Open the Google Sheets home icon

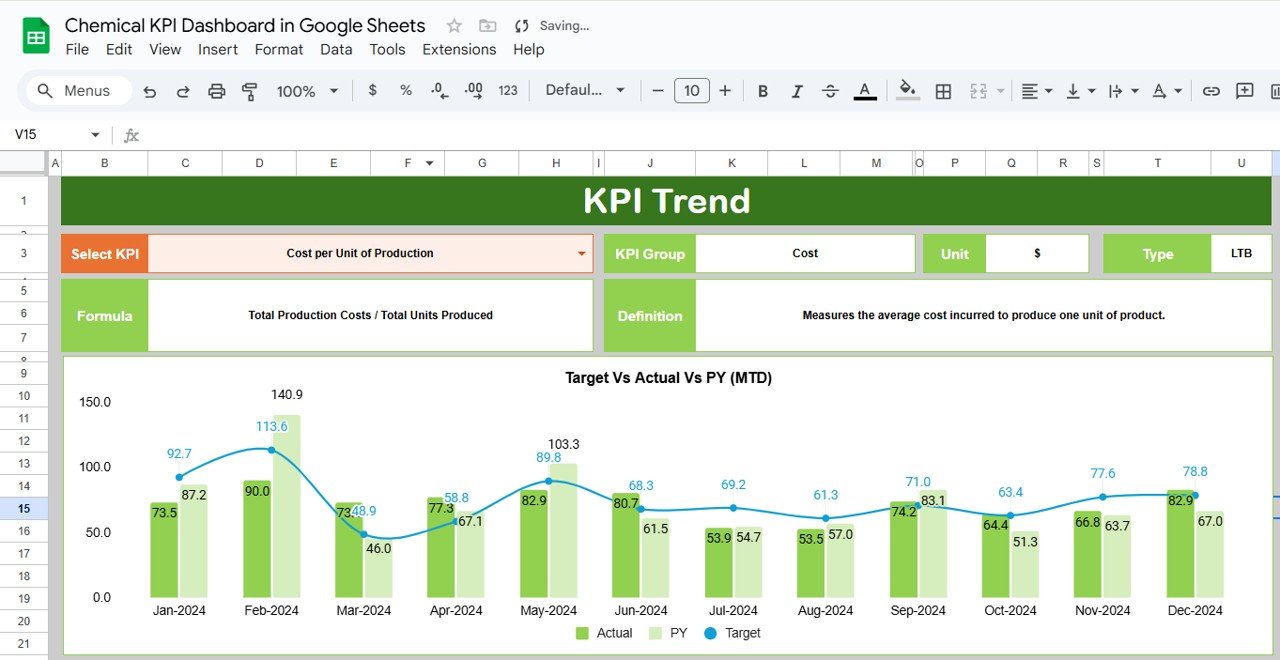click(36, 38)
